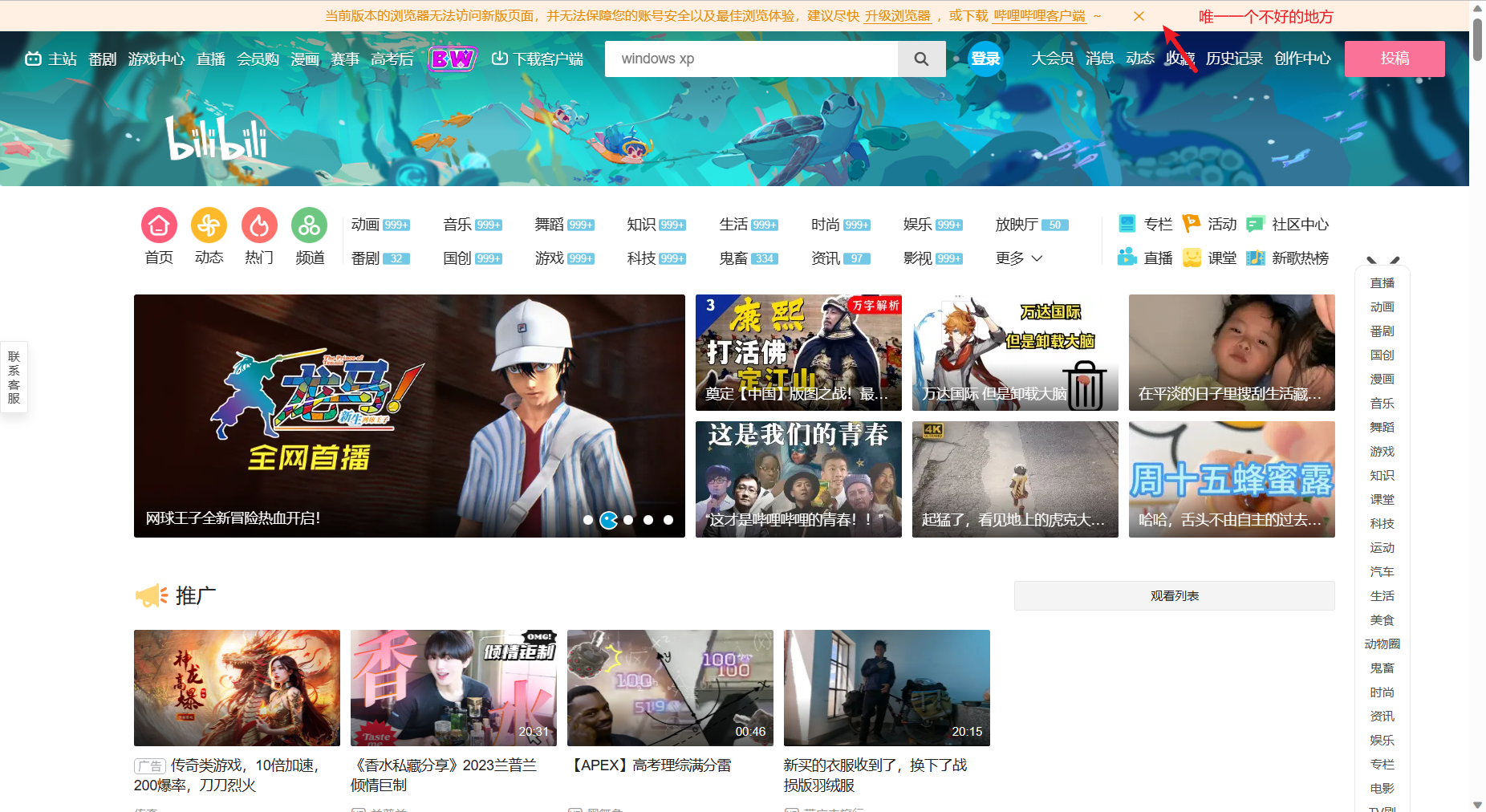Open 周十五蜂蜜露 video thumbnail
1486x812 pixels.
point(1232,479)
